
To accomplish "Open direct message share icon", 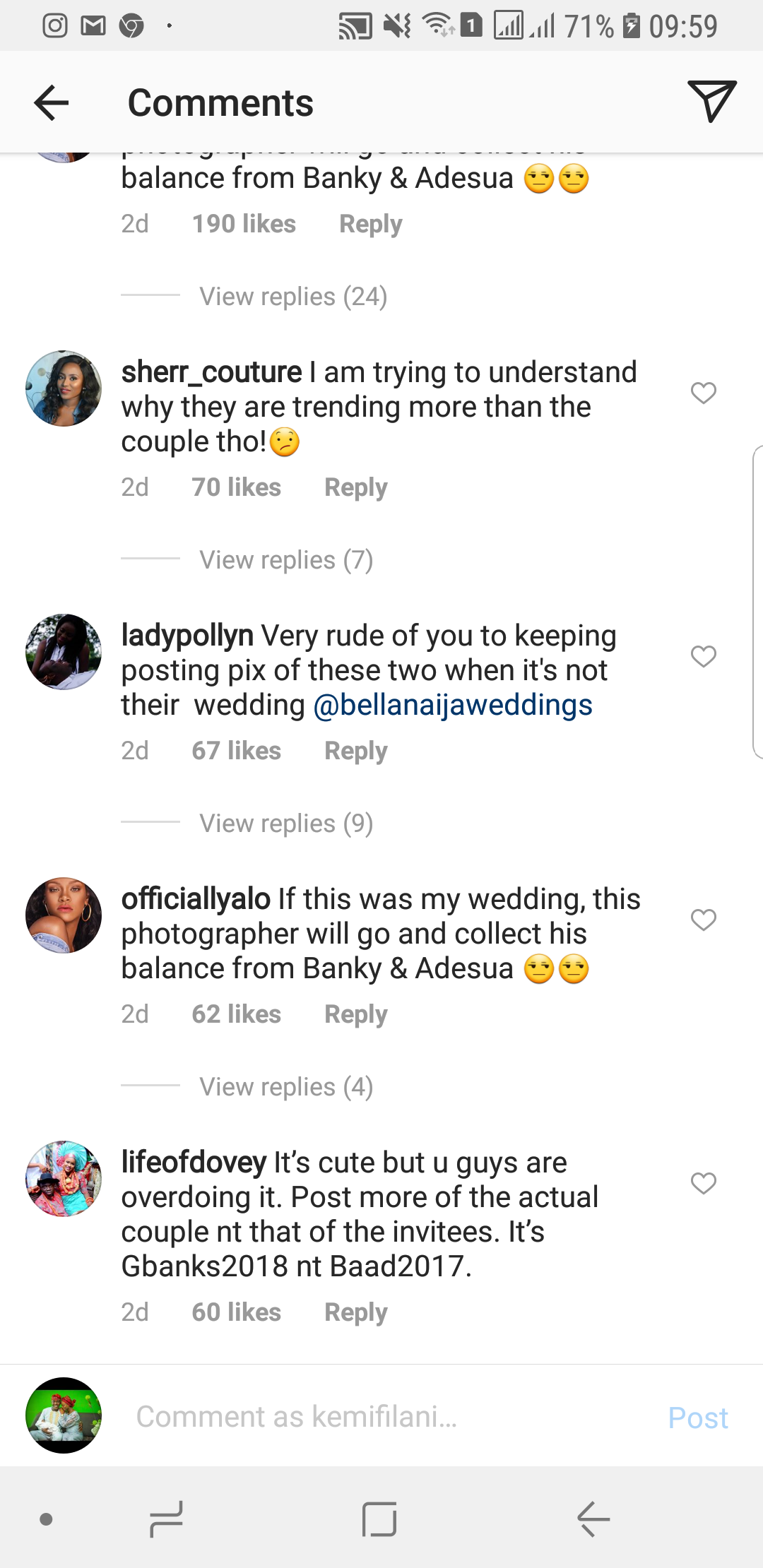I will click(x=711, y=102).
